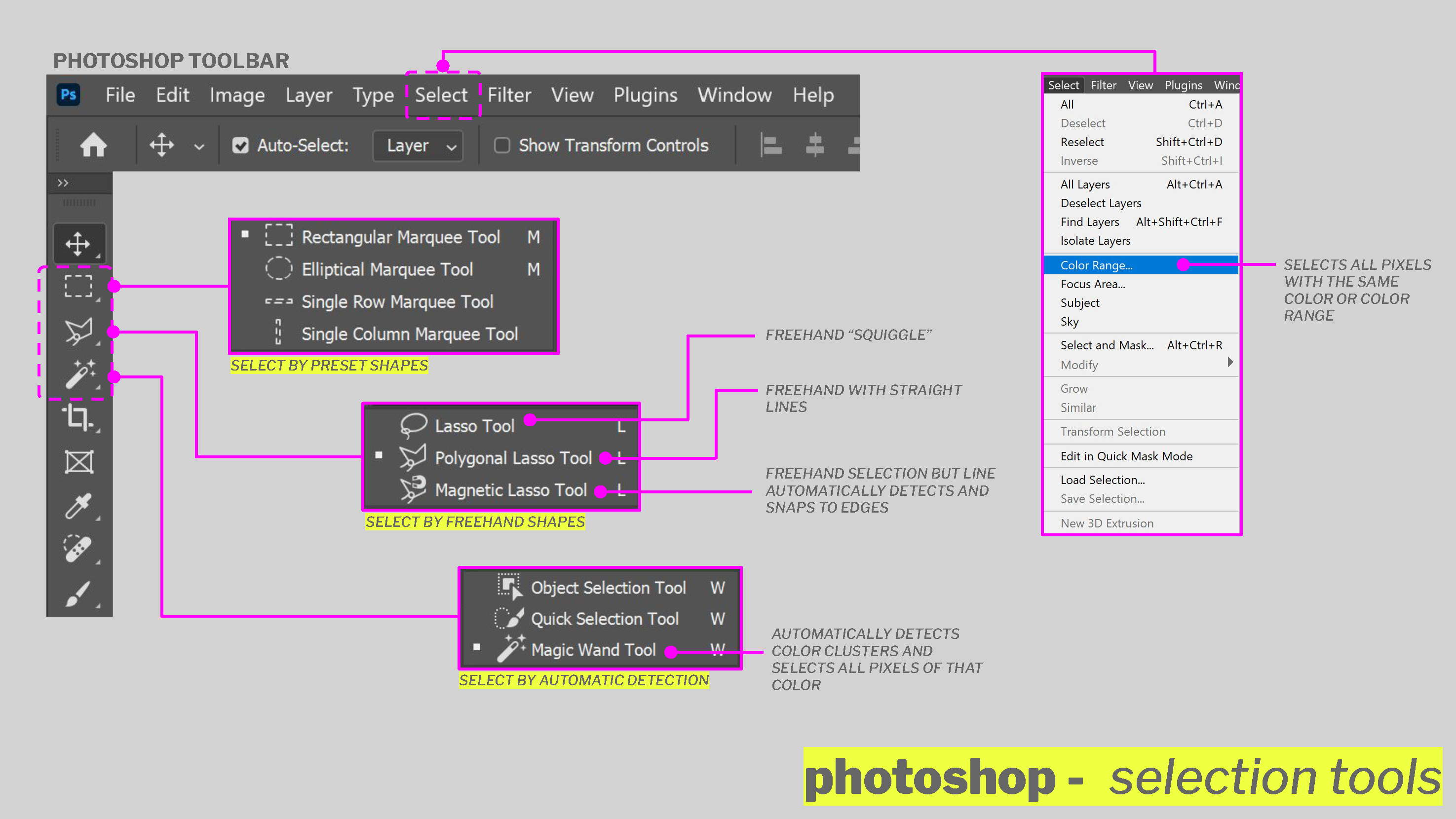
Task: Enable Show Transform Controls checkbox
Action: (501, 146)
